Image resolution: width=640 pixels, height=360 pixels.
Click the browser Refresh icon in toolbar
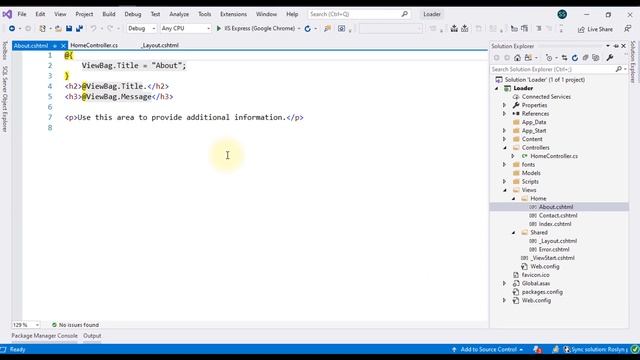(308, 29)
